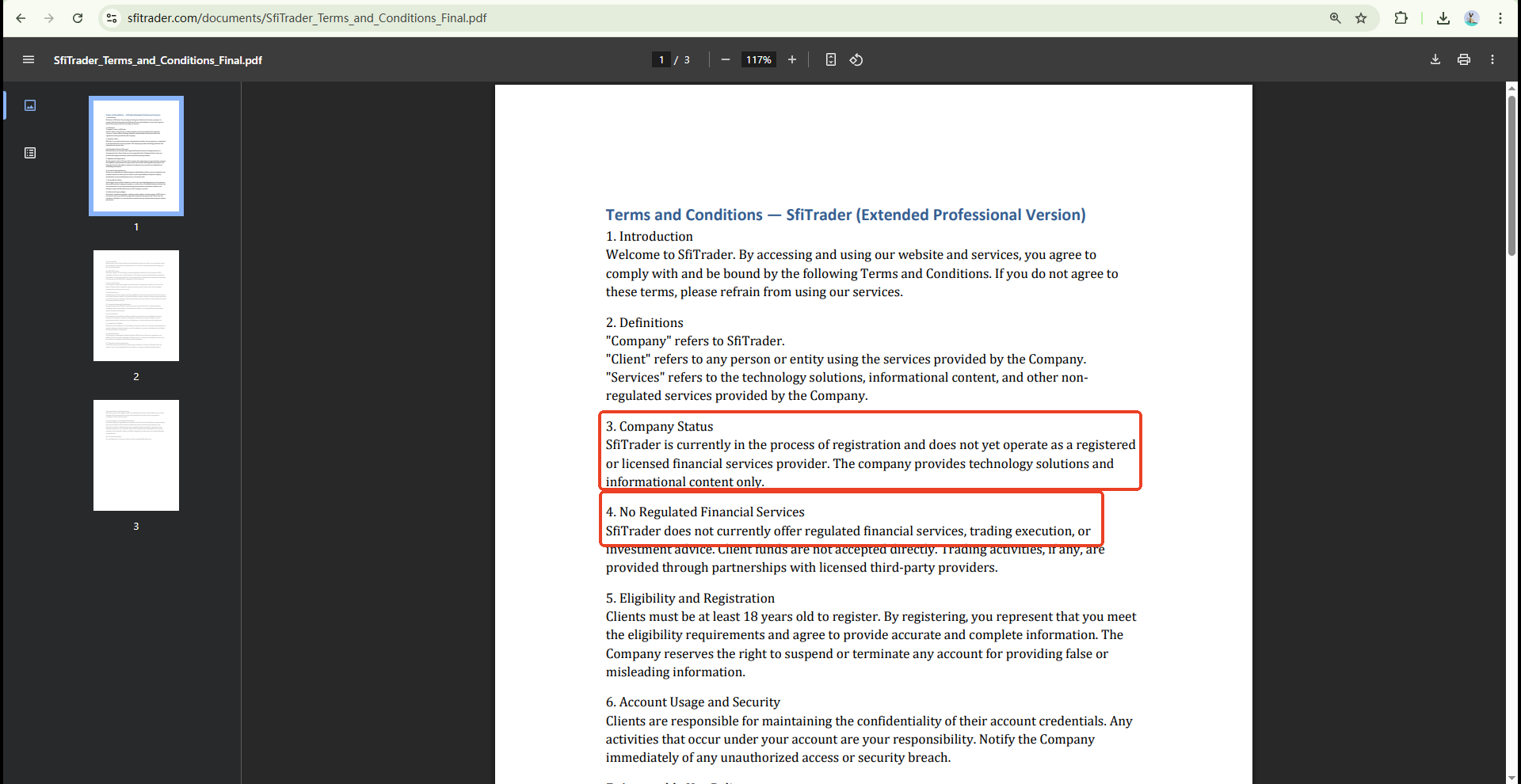1521x784 pixels.
Task: Select the page 1 thumbnail
Action: coord(136,156)
